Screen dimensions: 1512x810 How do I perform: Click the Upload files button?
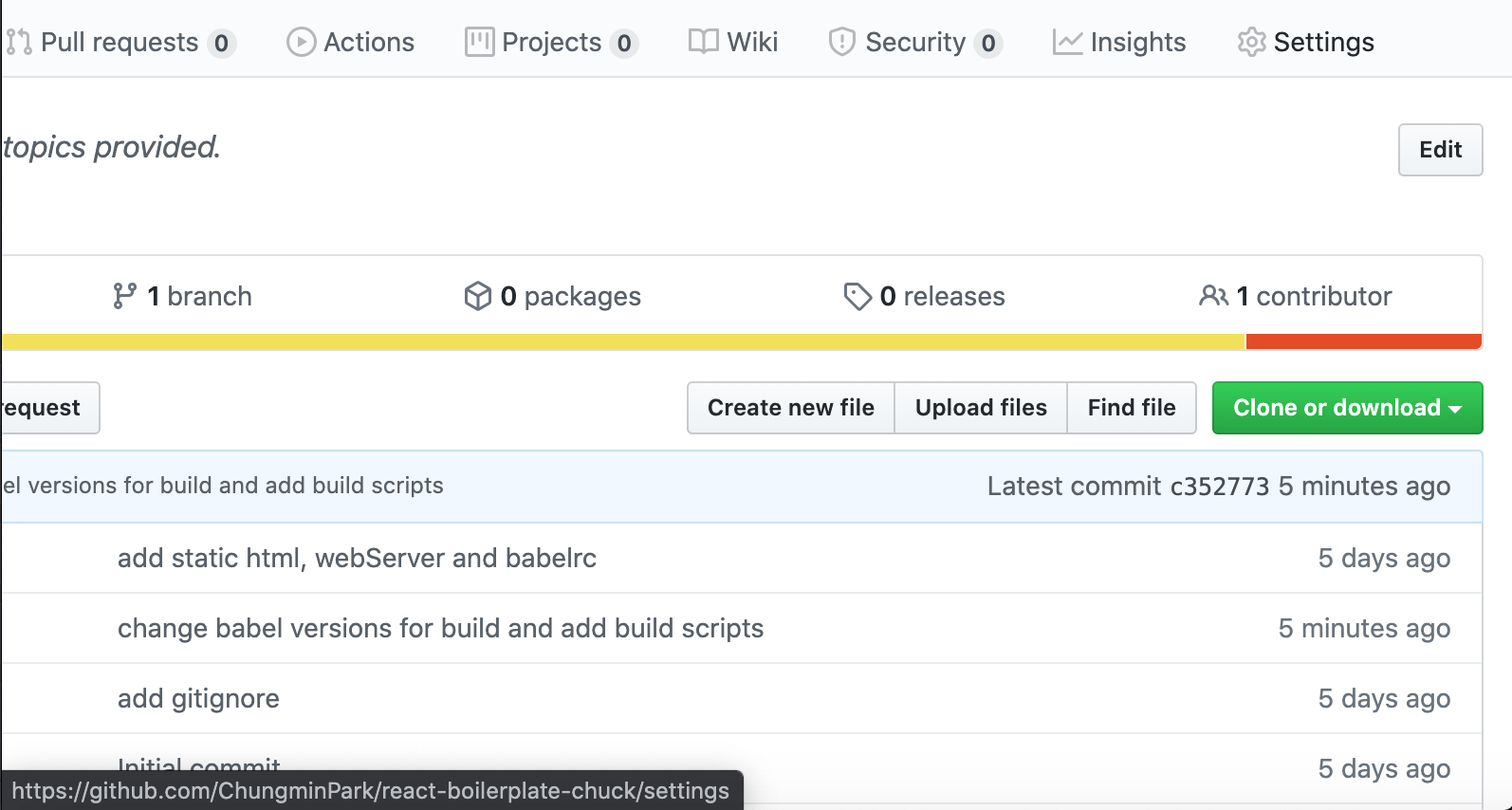tap(981, 408)
